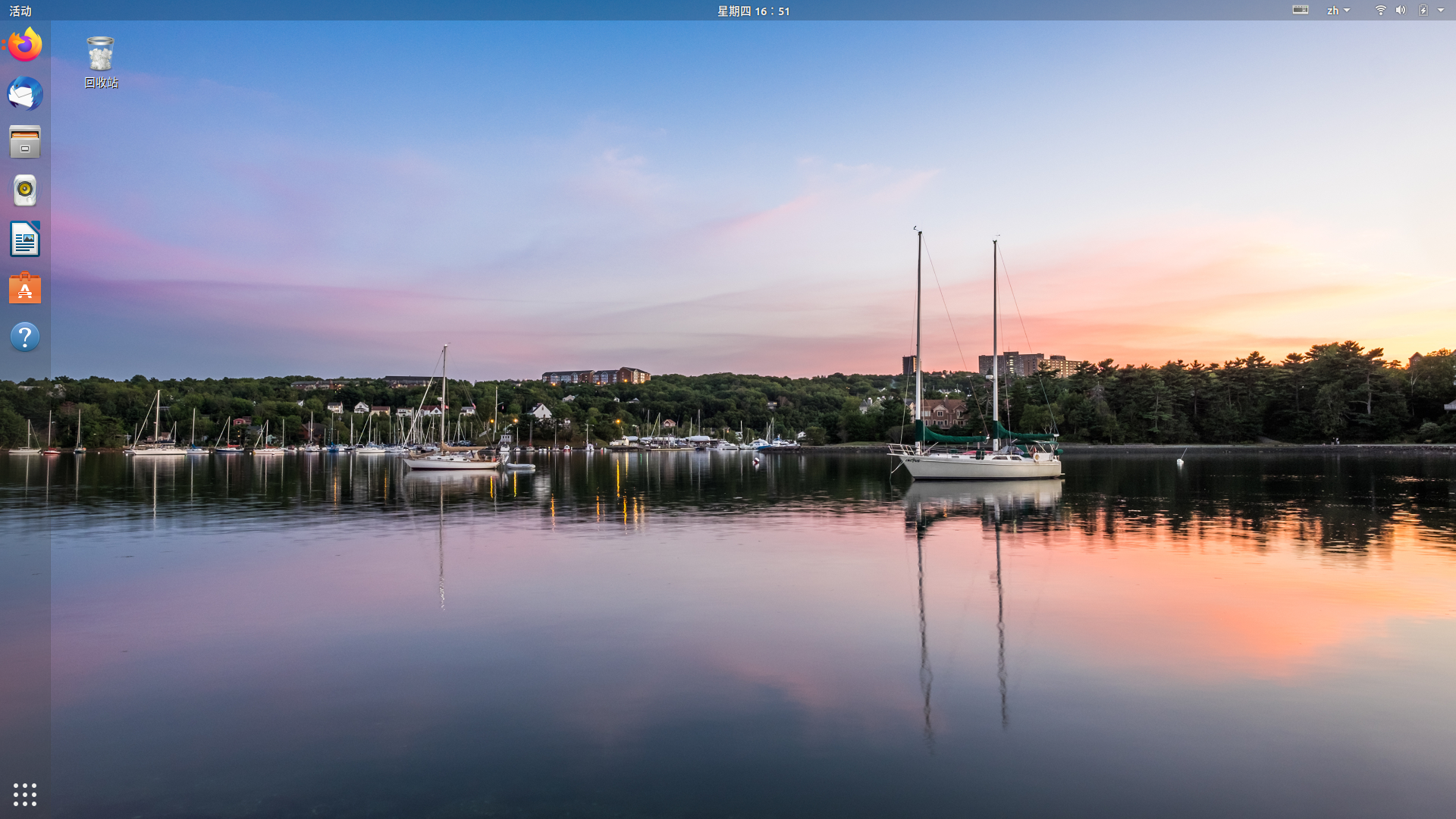Open the 活动 activities overview
Screen dimensions: 1456x819
20,11
